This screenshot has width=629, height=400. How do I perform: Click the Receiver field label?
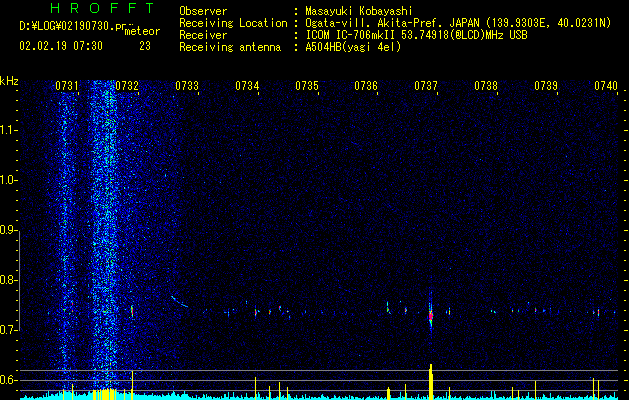tap(203, 35)
